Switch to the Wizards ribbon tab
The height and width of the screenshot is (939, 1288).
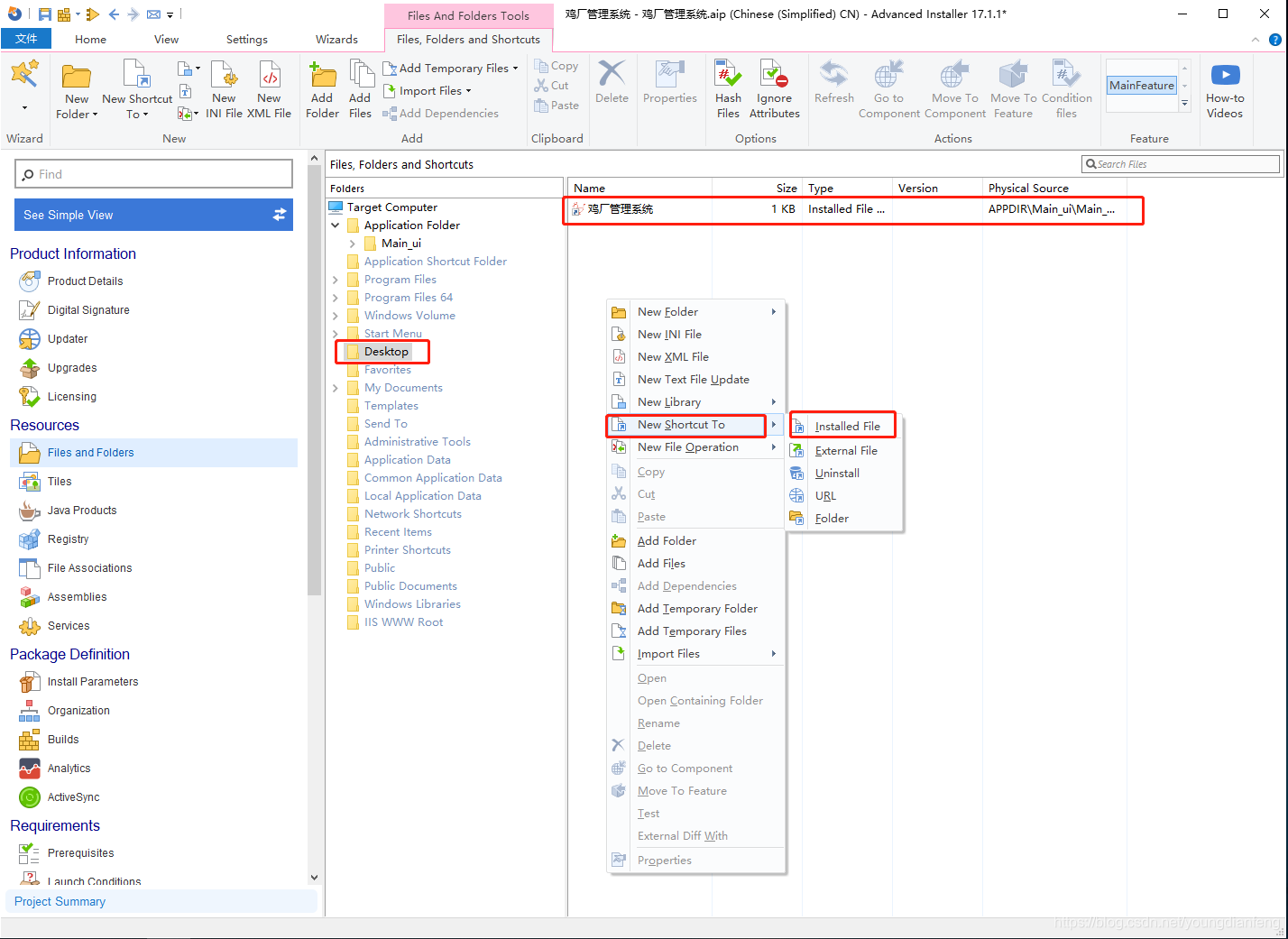[336, 40]
